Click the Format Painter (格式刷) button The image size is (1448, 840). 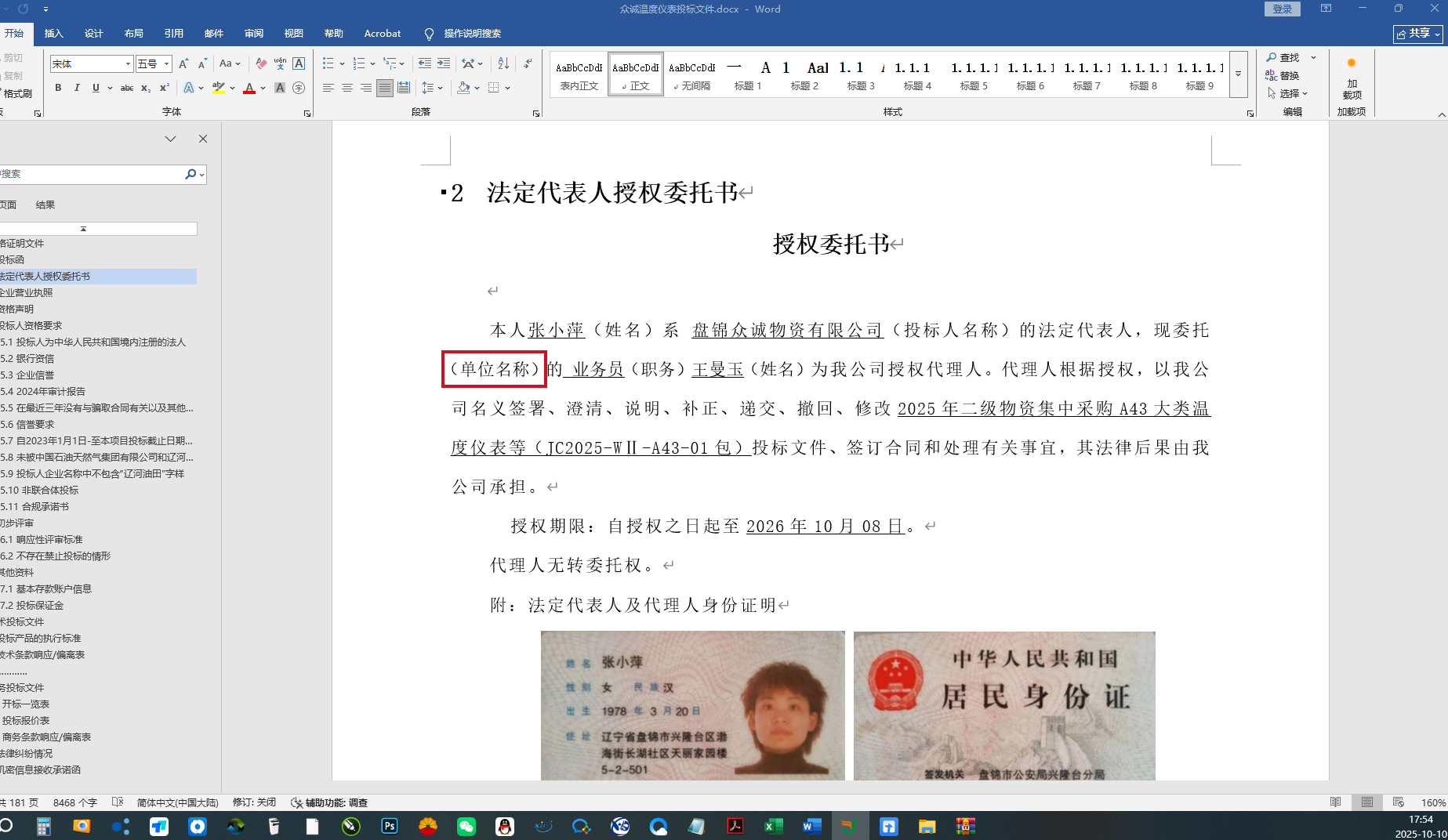17,93
